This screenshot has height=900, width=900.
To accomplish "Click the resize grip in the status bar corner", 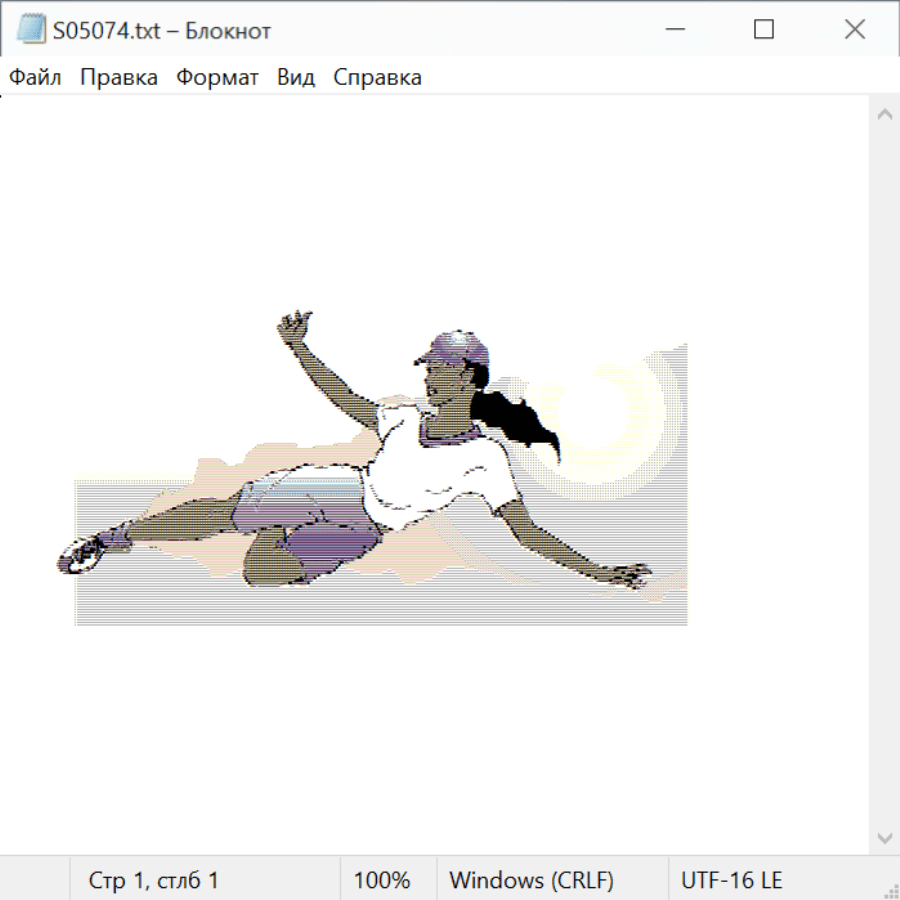I will pyautogui.click(x=890, y=890).
